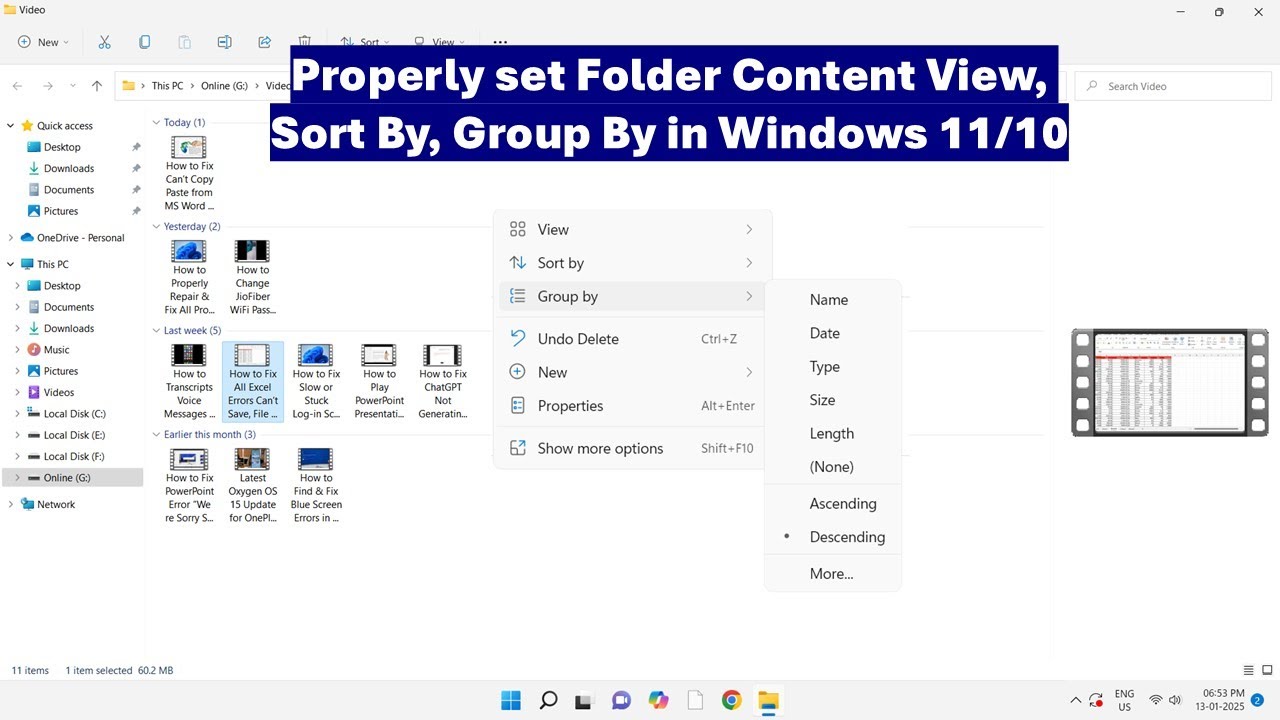Open Recent locations dropdown arrow
The image size is (1280, 720).
click(72, 86)
